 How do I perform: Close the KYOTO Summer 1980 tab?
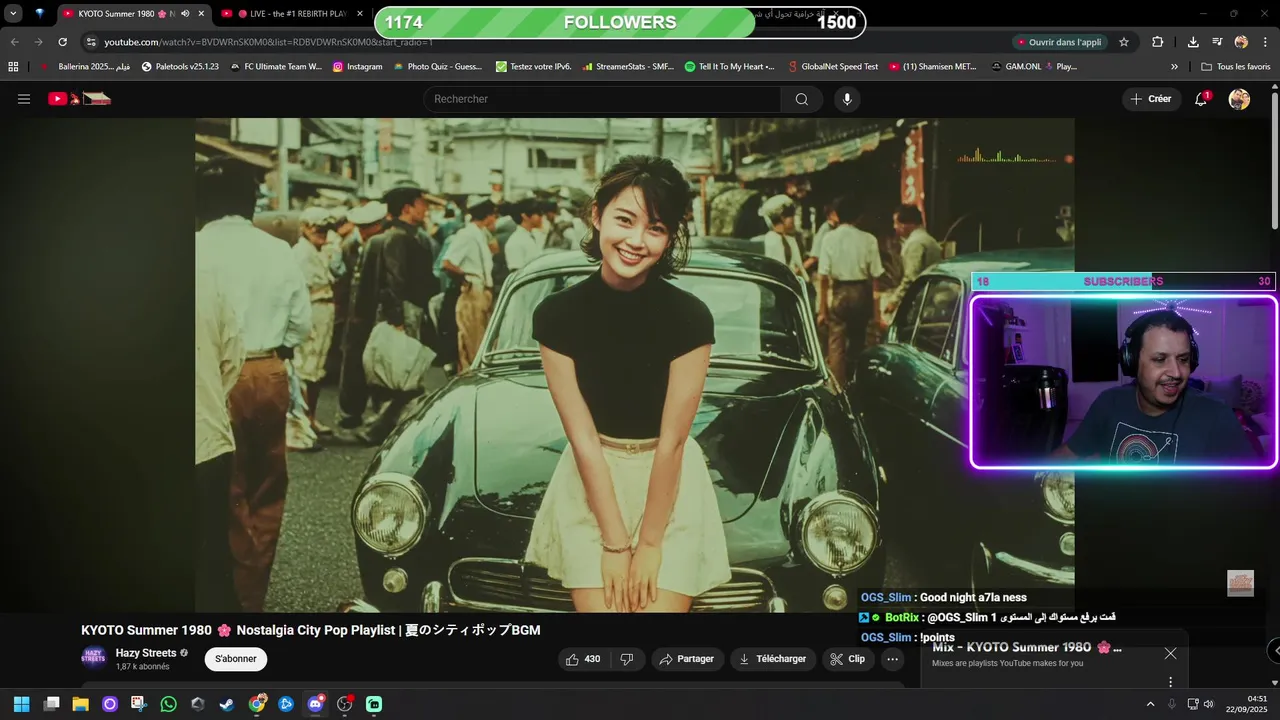point(201,14)
